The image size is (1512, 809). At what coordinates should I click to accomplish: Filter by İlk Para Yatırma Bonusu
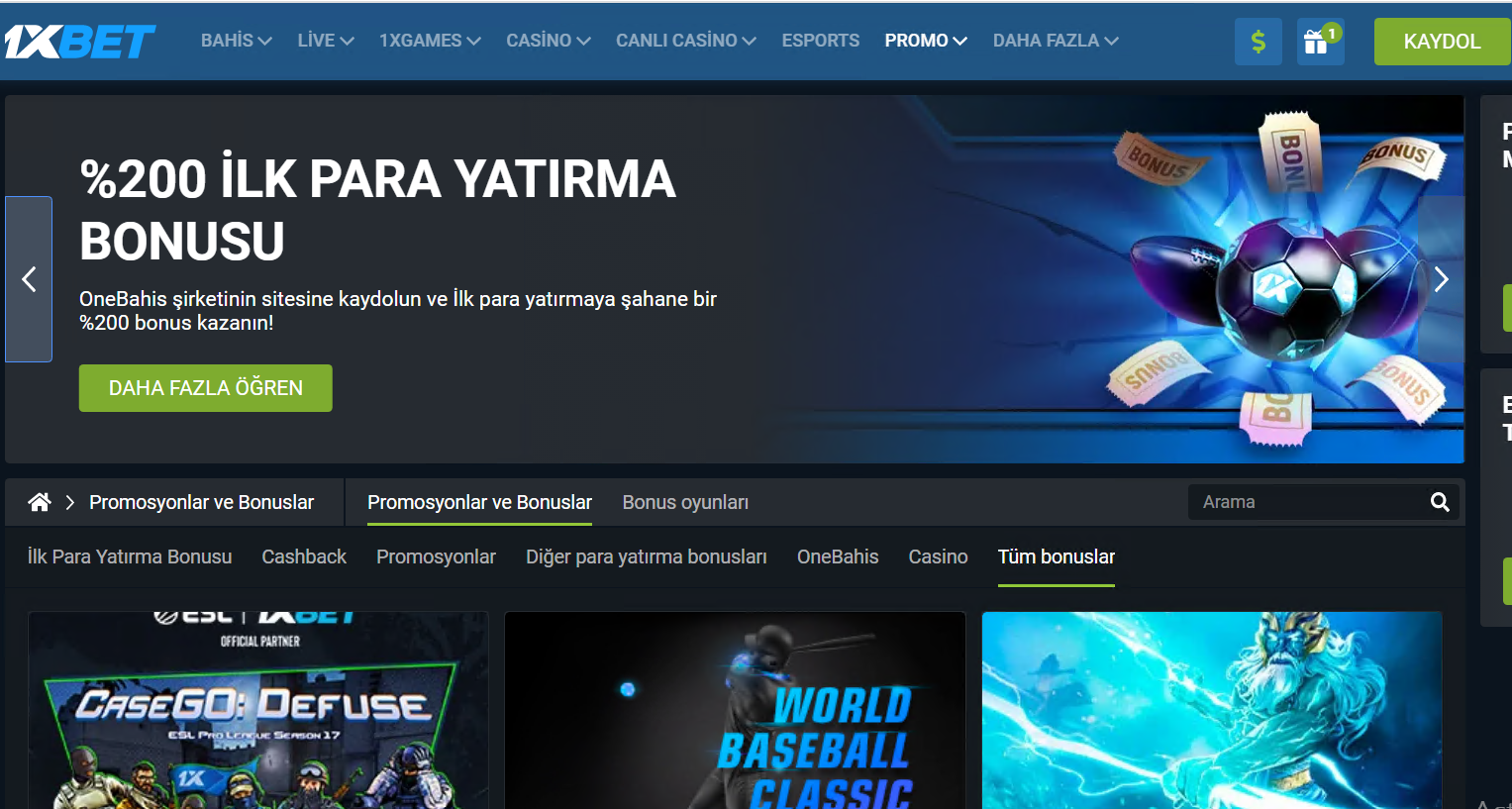(x=130, y=556)
